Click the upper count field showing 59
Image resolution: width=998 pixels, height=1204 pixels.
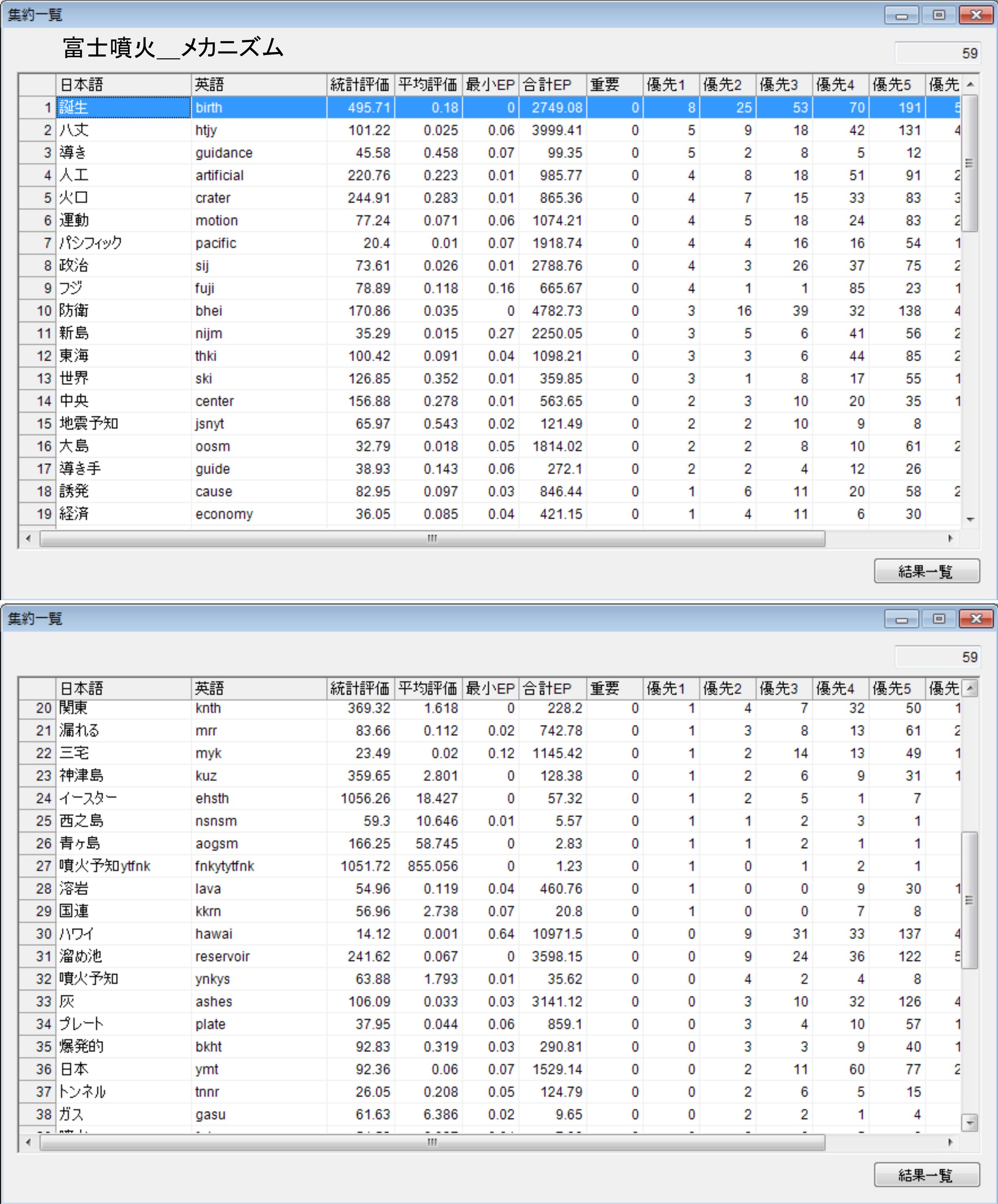[x=937, y=53]
